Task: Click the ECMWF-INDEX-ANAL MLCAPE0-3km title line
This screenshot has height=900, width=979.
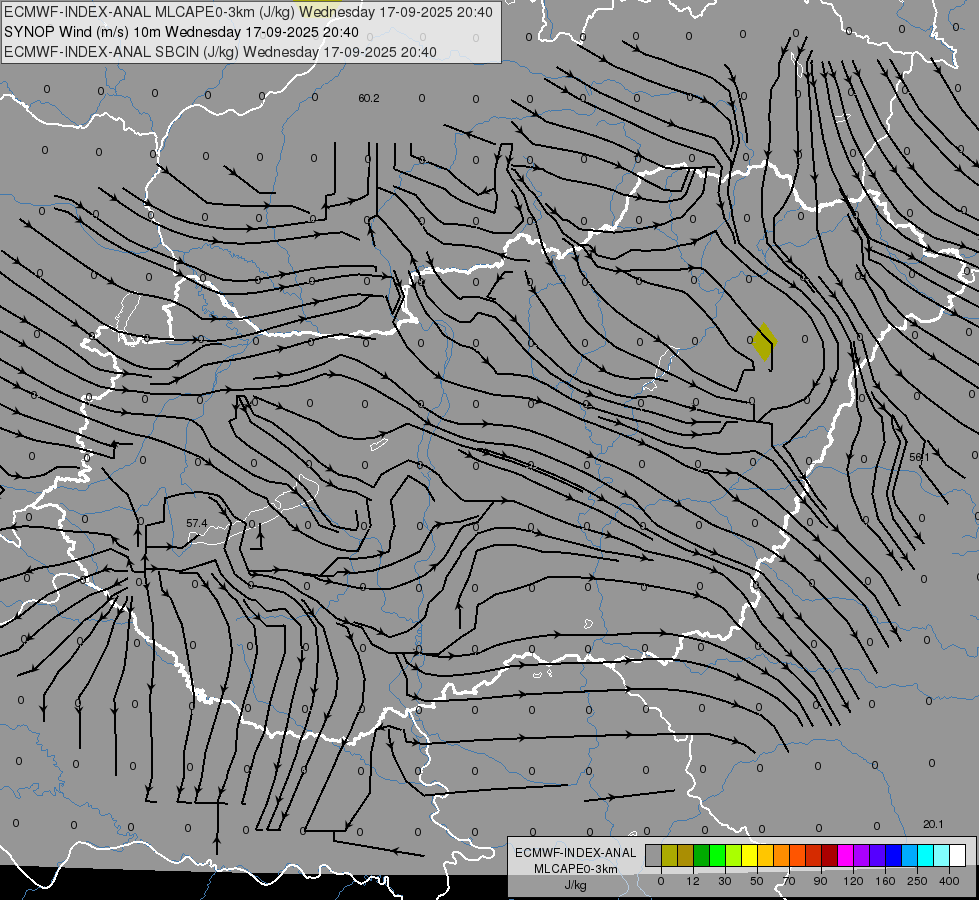Action: pyautogui.click(x=248, y=12)
